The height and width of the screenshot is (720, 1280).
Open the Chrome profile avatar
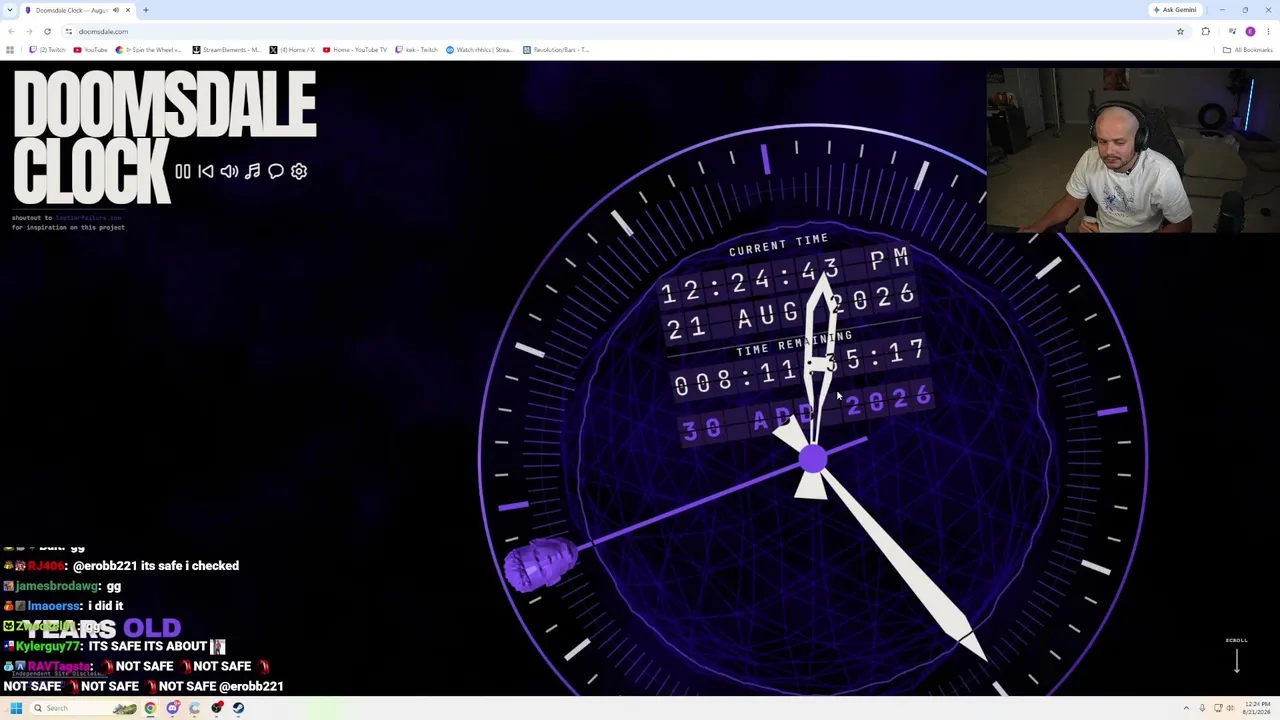(x=1250, y=31)
